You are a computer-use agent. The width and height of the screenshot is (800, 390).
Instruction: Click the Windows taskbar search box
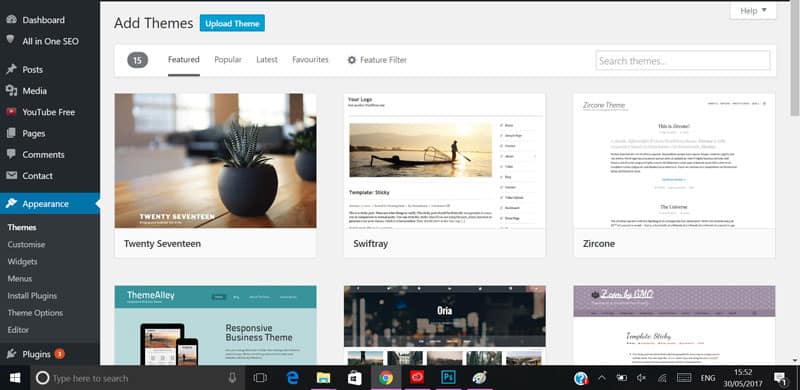[x=138, y=378]
